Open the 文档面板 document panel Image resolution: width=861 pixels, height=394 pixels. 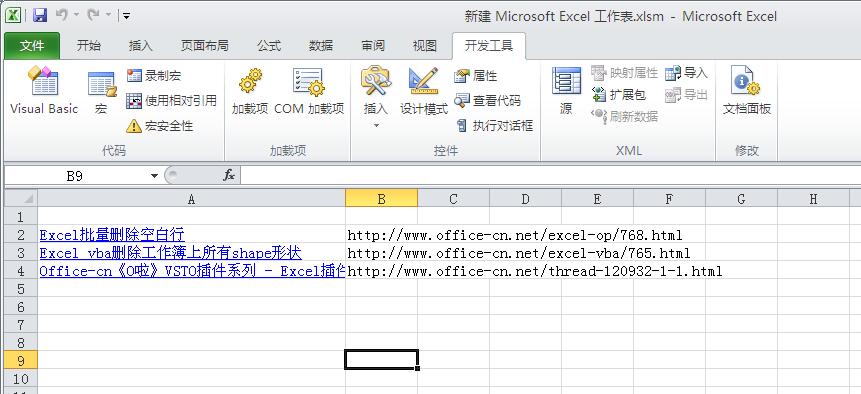click(746, 91)
